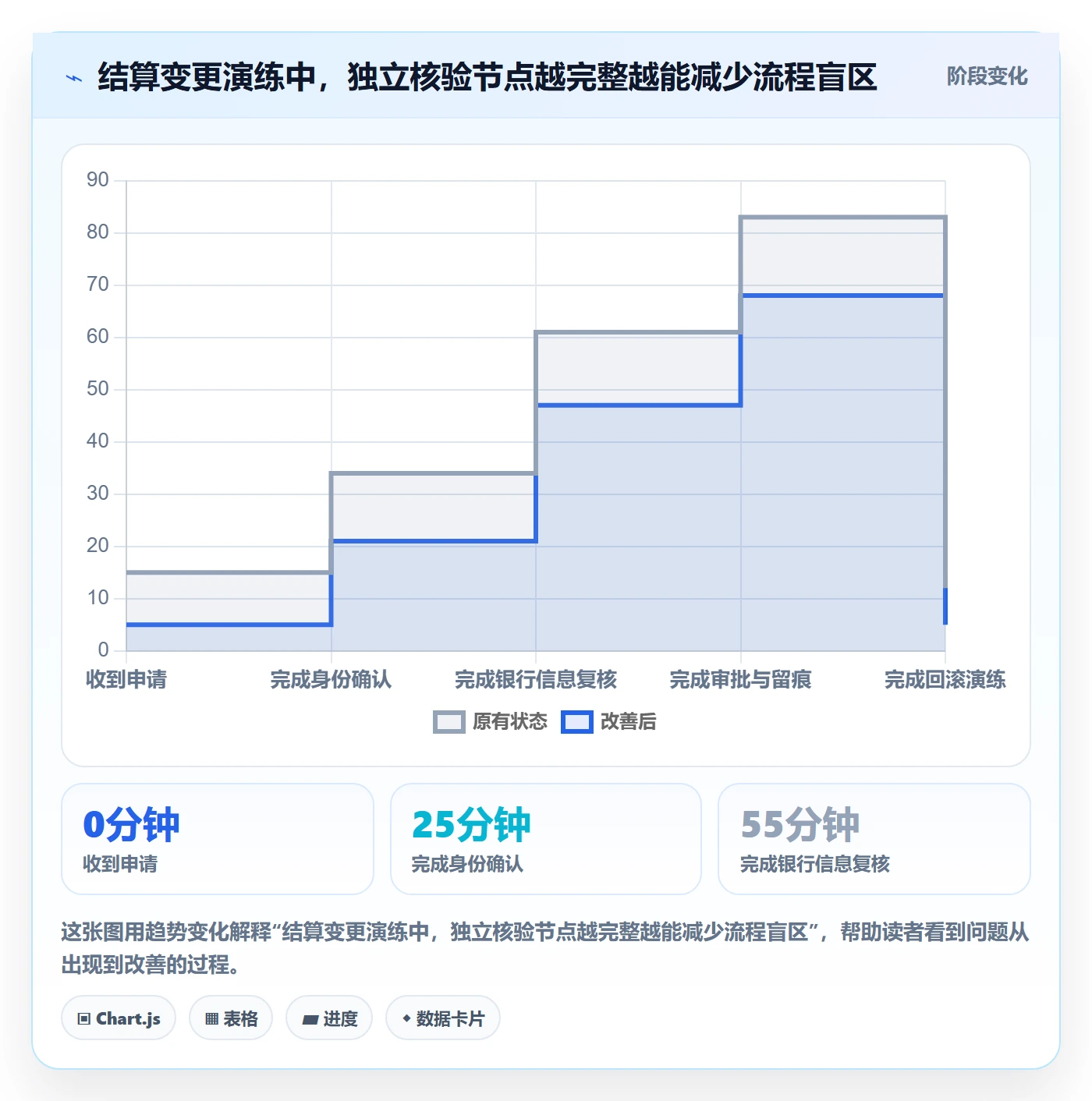Click the 55分钟 value text
This screenshot has height=1101, width=1092.
pyautogui.click(x=799, y=825)
